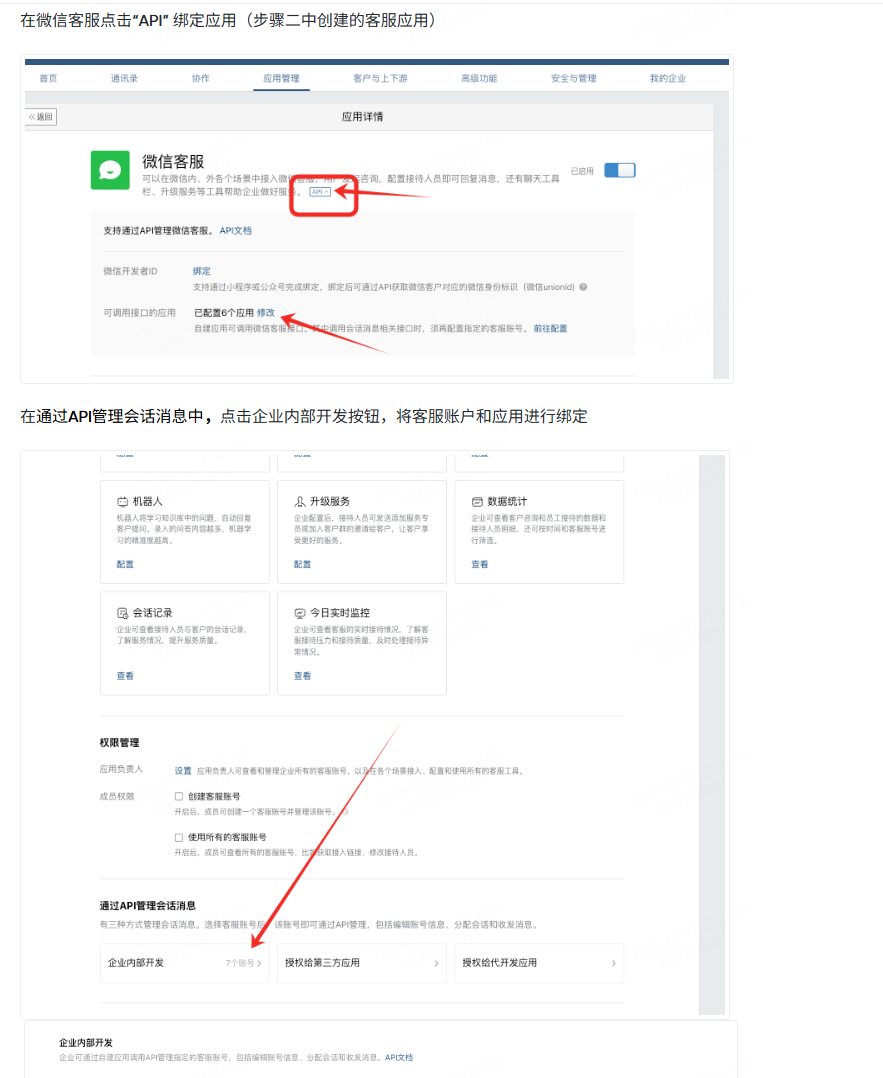Screen dimensions: 883x1078
Task: Click the help icon beside 微信unionid
Action: [583, 287]
